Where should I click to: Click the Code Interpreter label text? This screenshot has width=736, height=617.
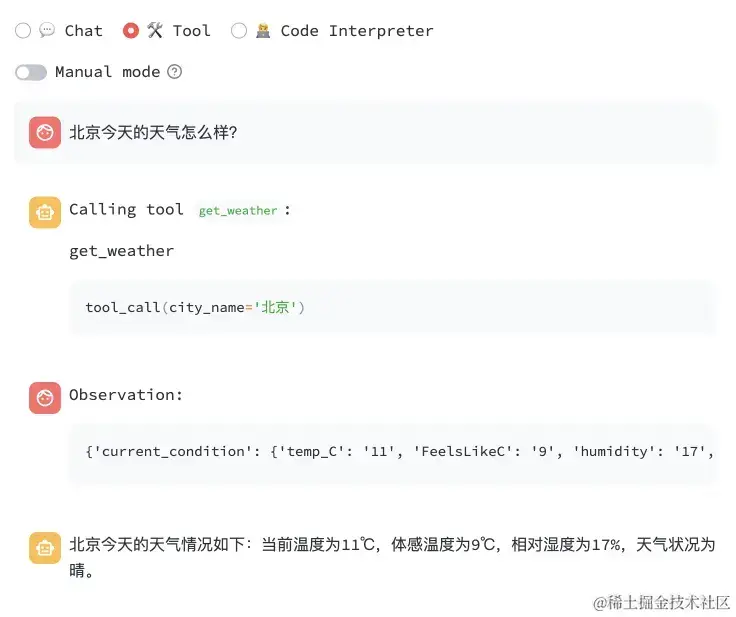357,31
